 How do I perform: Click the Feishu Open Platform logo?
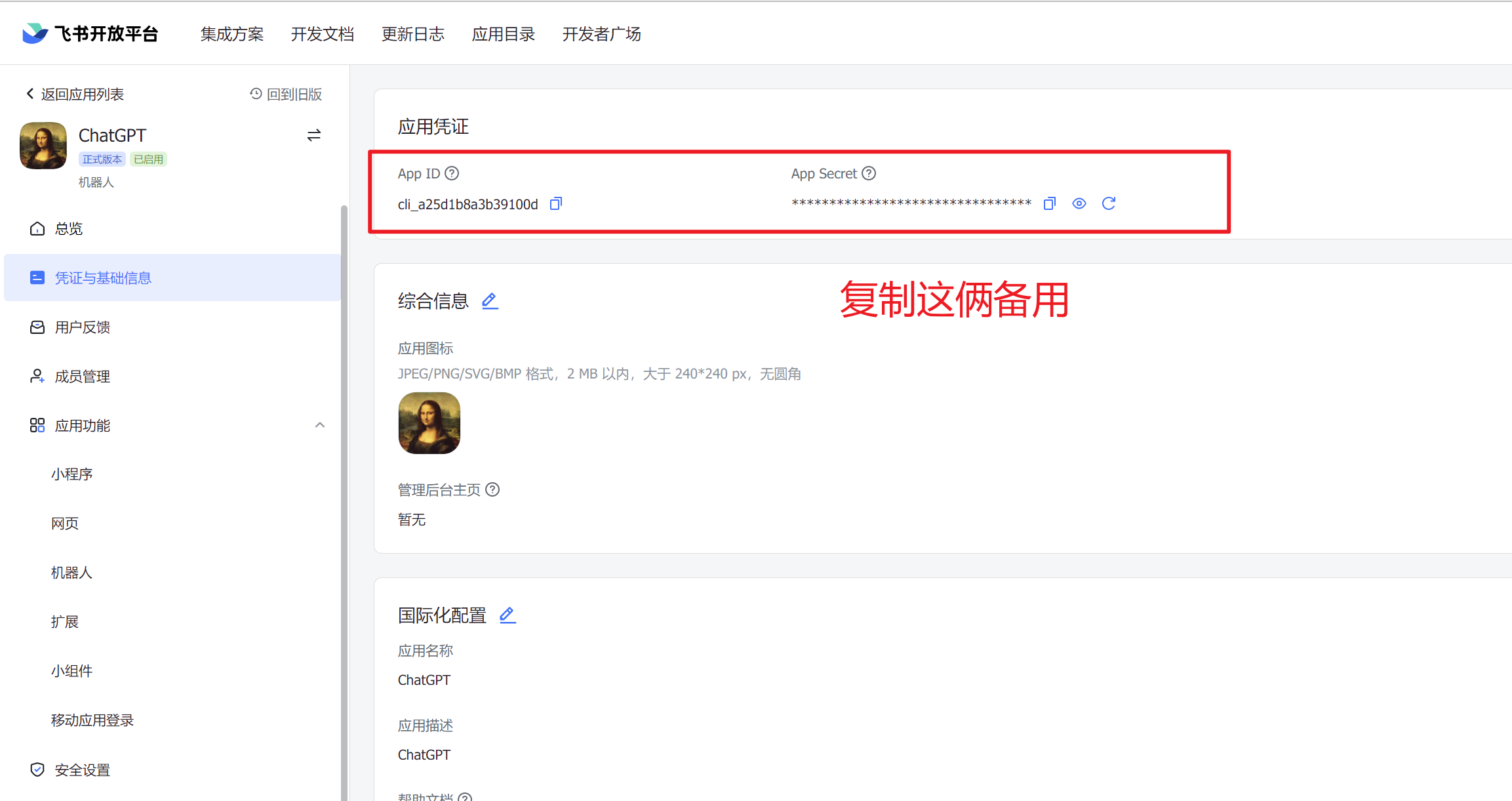pos(90,33)
